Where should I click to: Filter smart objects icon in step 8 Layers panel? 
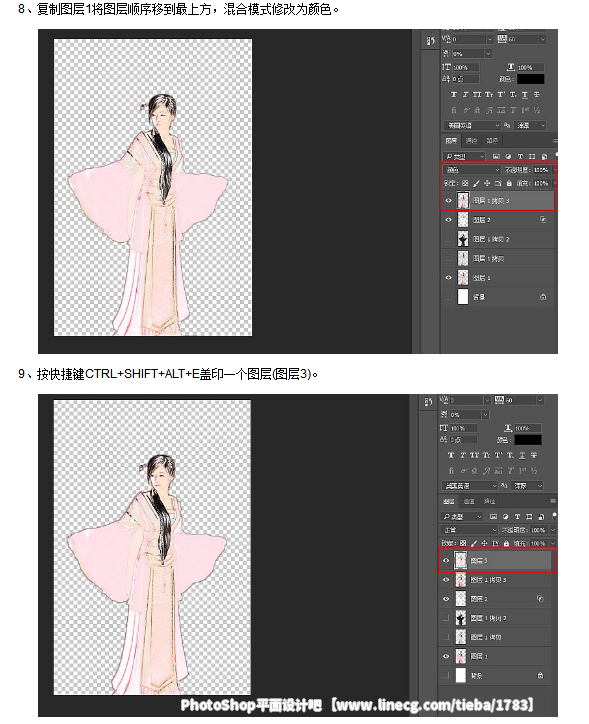click(x=544, y=157)
